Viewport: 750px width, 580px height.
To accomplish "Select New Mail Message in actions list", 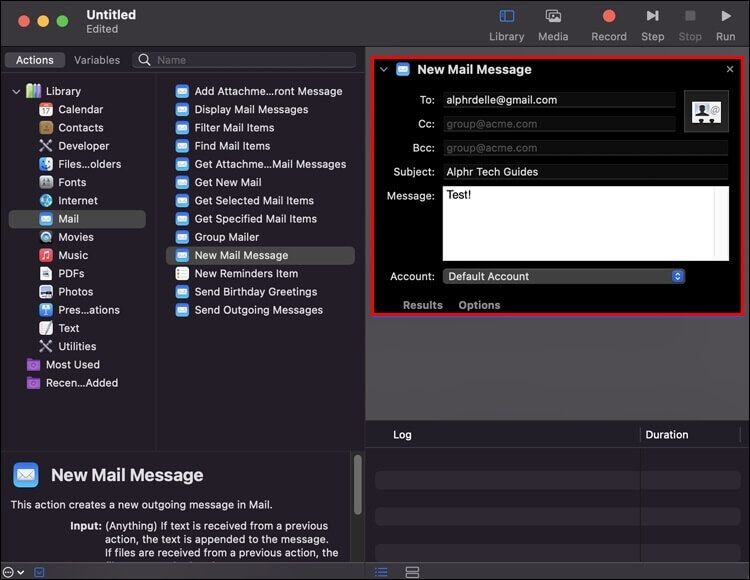I will tap(260, 255).
